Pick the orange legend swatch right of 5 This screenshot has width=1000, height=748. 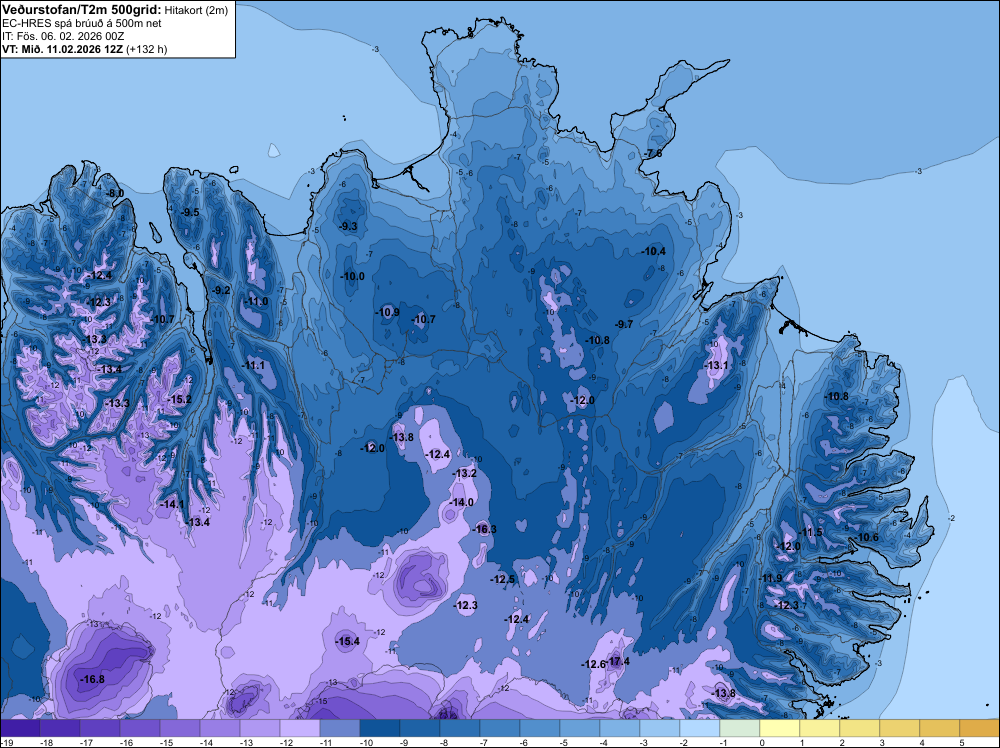coord(980,728)
